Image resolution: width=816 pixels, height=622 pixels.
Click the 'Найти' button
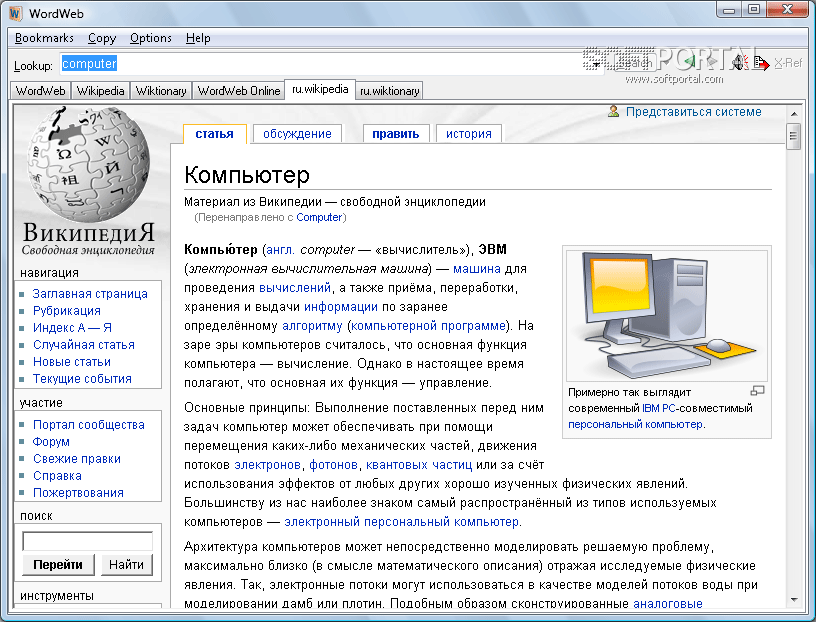point(126,565)
